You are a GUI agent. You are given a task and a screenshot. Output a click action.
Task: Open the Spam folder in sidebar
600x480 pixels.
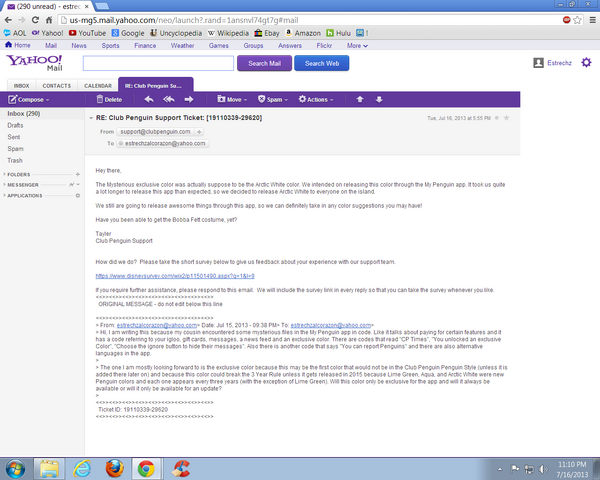[x=15, y=149]
